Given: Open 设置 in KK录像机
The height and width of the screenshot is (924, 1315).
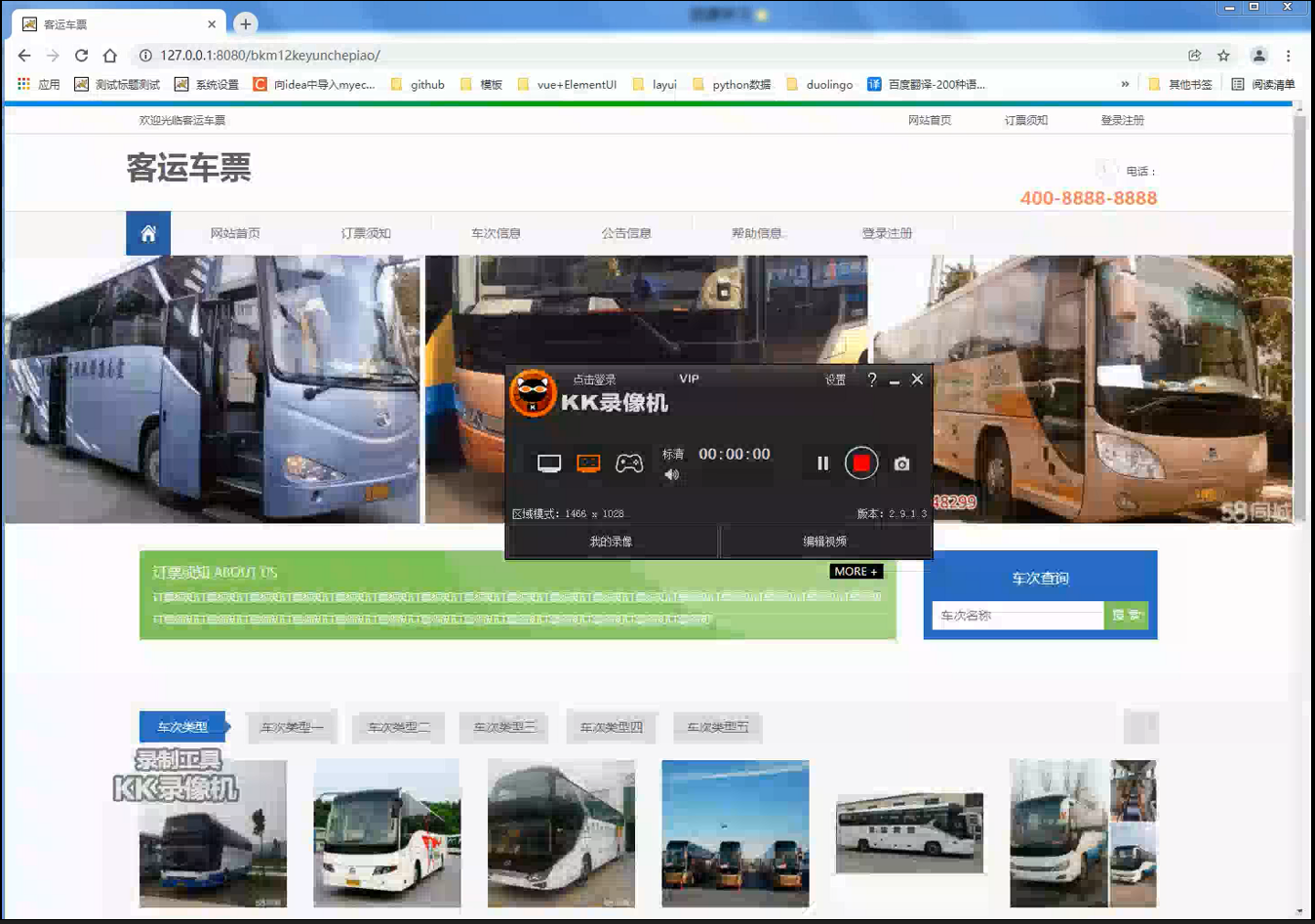Looking at the screenshot, I should click(x=836, y=380).
